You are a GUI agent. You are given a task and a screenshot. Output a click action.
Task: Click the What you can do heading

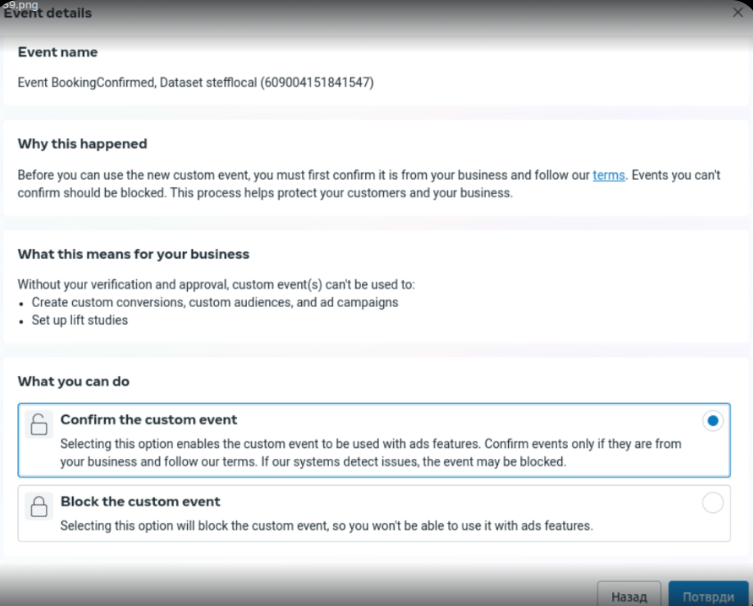[73, 382]
